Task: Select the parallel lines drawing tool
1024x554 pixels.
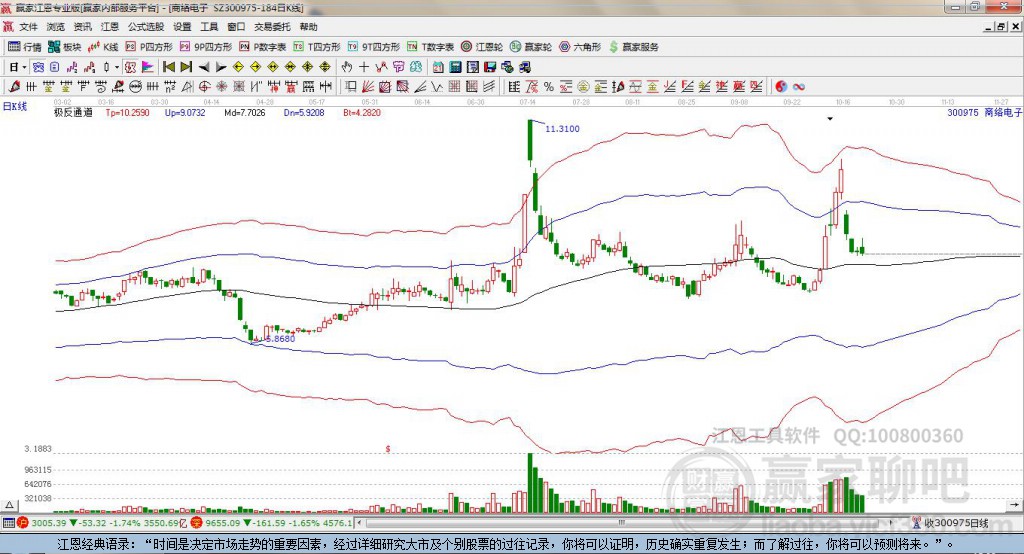Action: [x=488, y=86]
